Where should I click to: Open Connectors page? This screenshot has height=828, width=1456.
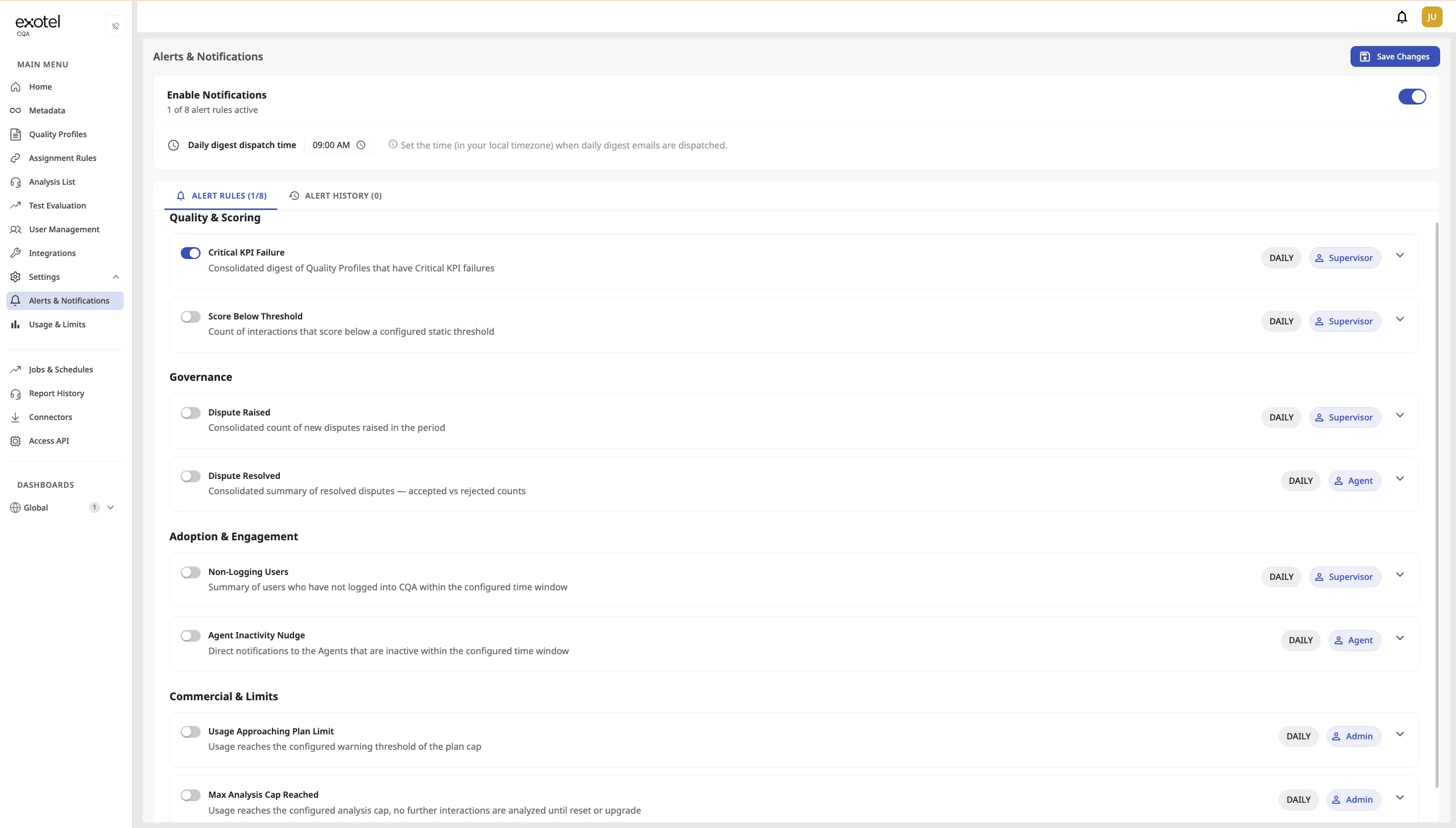tap(65, 417)
